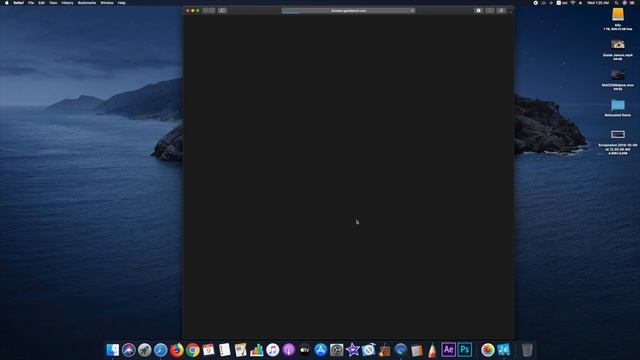This screenshot has height=360, width=640.
Task: Open the Edit menu
Action: coord(41,3)
